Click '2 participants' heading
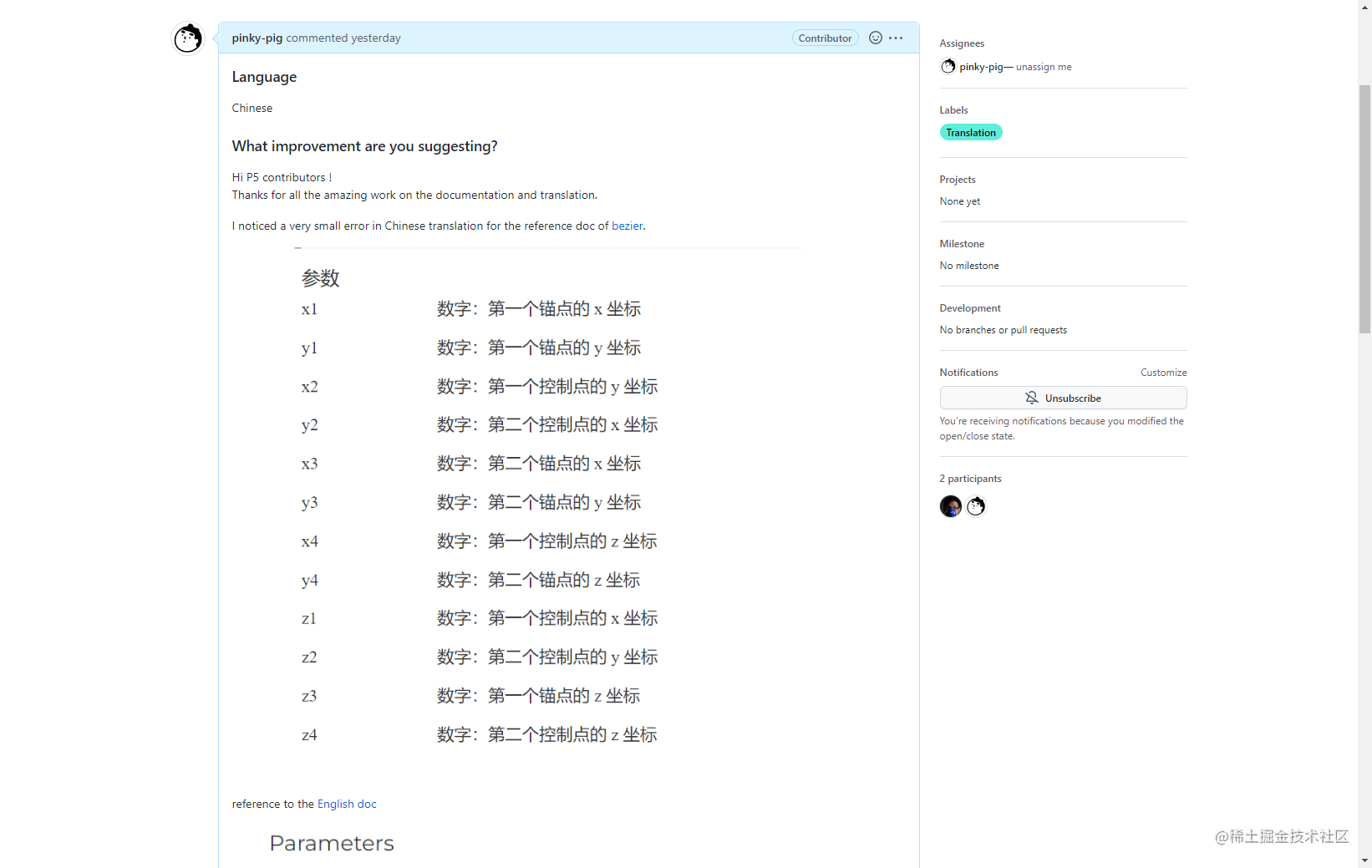 [x=970, y=479]
